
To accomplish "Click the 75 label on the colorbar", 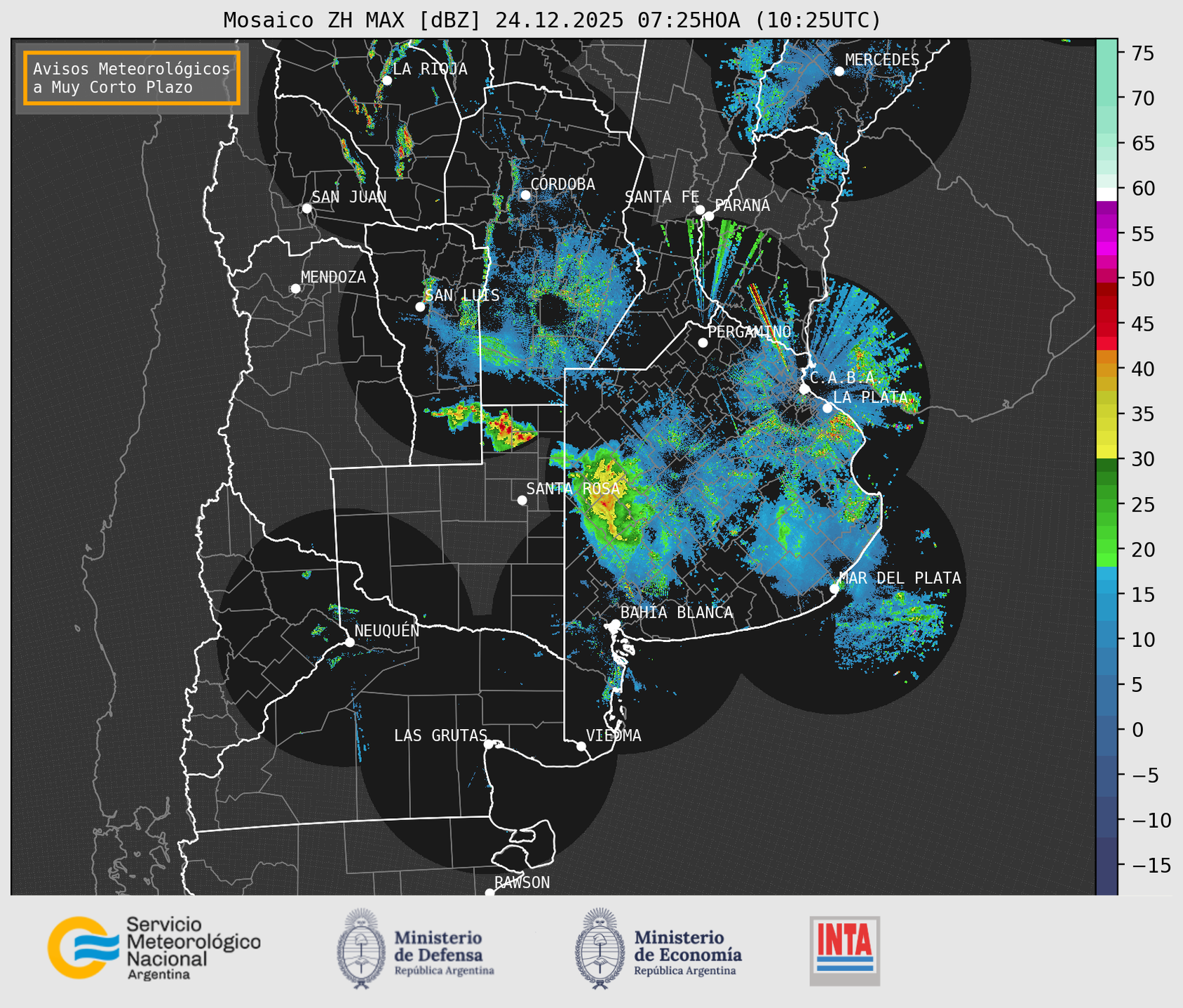I will [x=1142, y=53].
